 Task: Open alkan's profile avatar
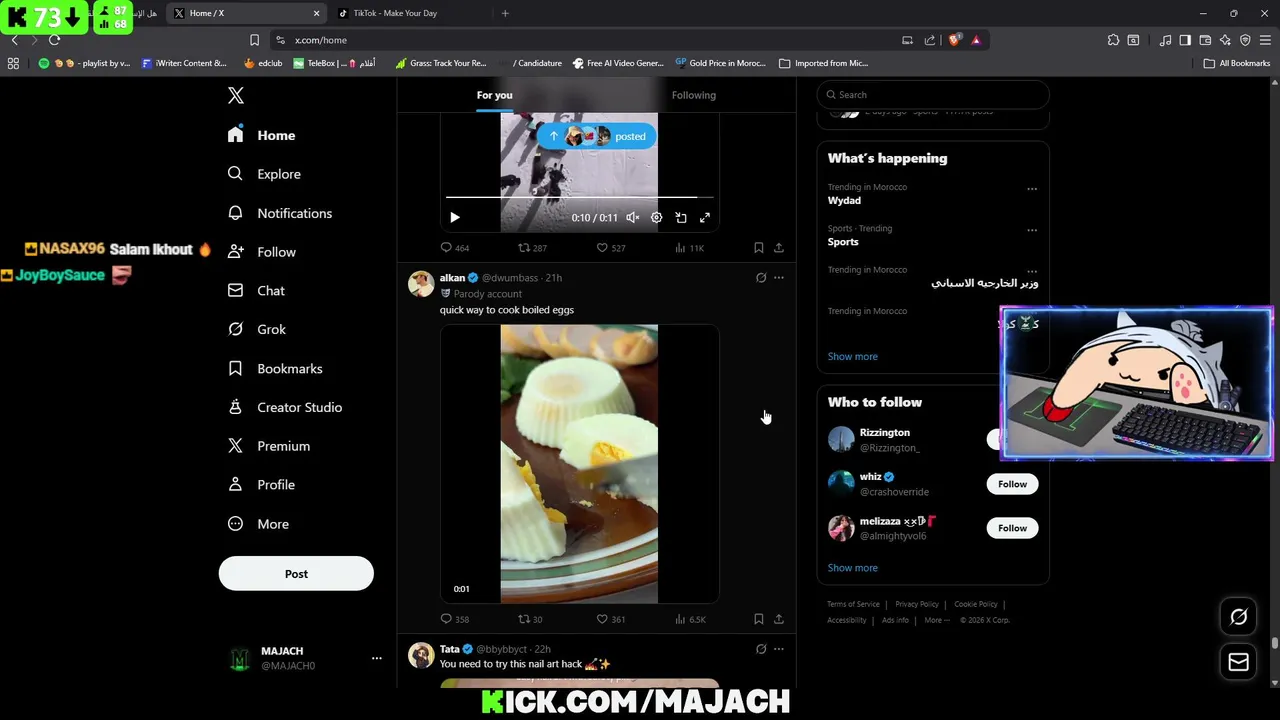tap(421, 283)
